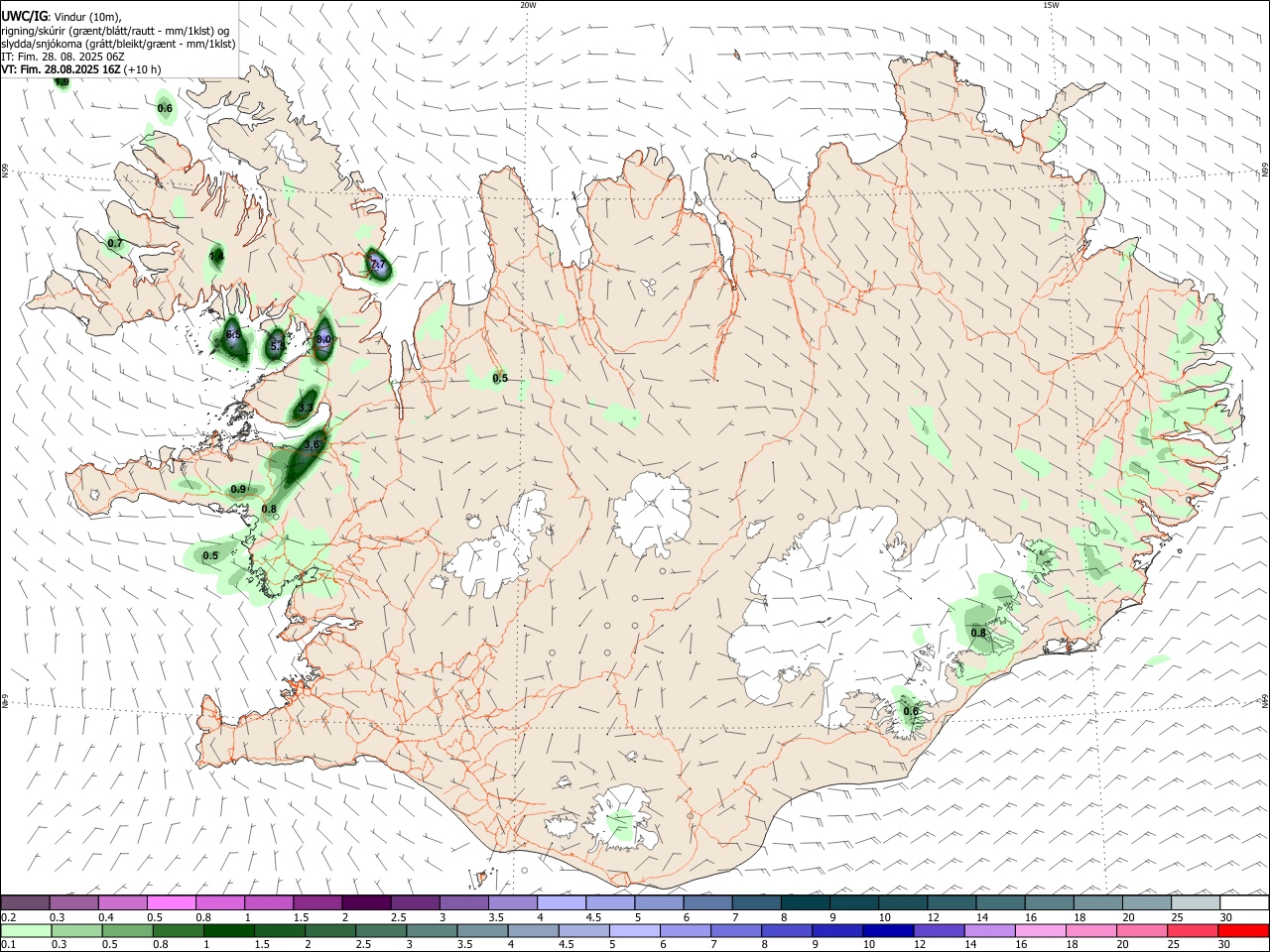
Task: Click the bright magenta snow swatch at 0.5
Action: pos(172,902)
